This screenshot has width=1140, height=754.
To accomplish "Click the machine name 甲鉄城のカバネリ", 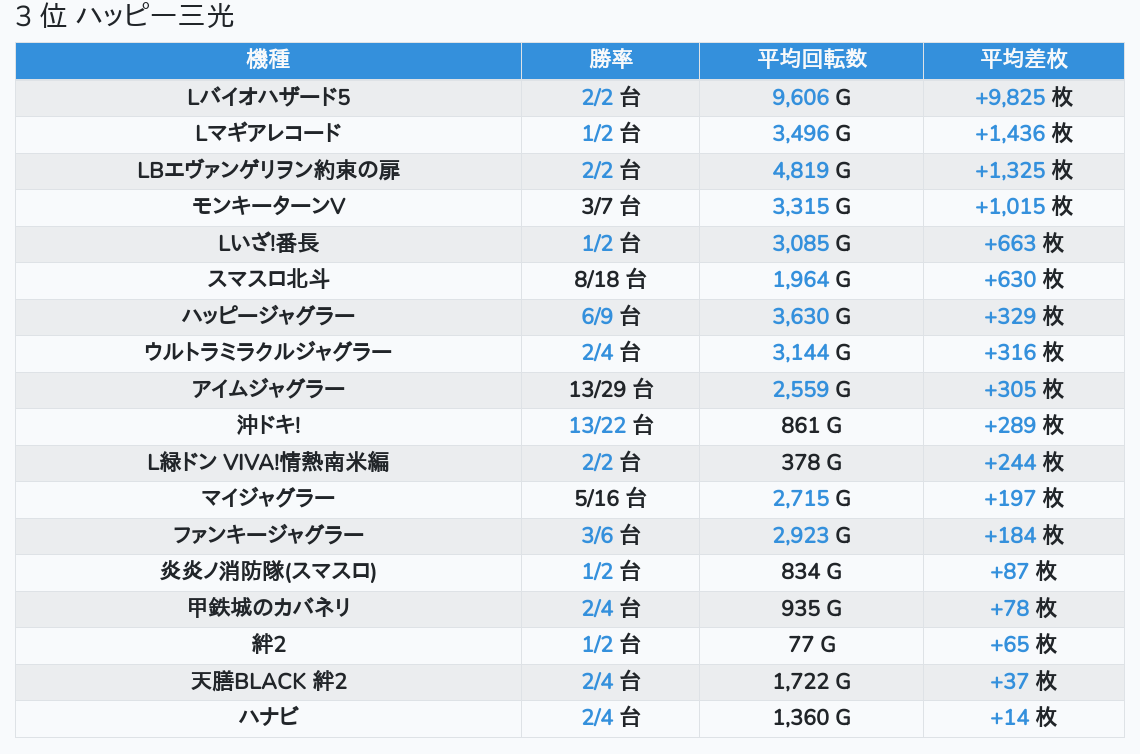I will click(268, 609).
